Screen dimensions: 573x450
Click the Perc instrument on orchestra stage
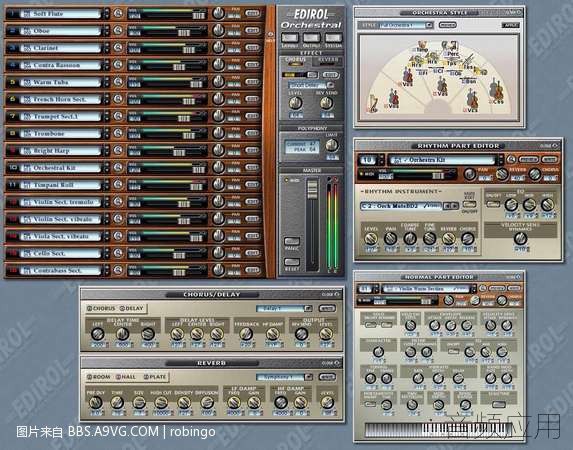point(450,48)
